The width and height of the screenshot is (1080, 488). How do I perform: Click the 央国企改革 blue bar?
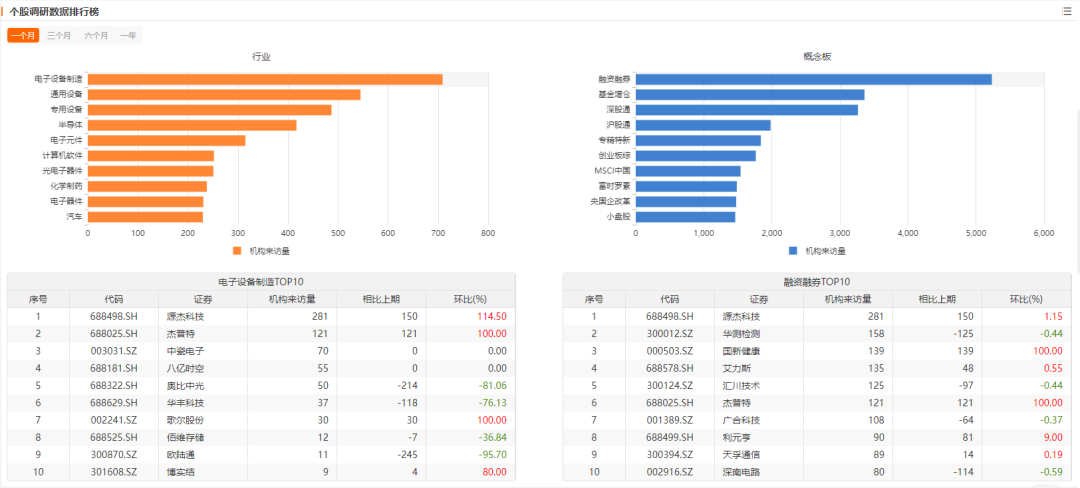click(x=686, y=202)
